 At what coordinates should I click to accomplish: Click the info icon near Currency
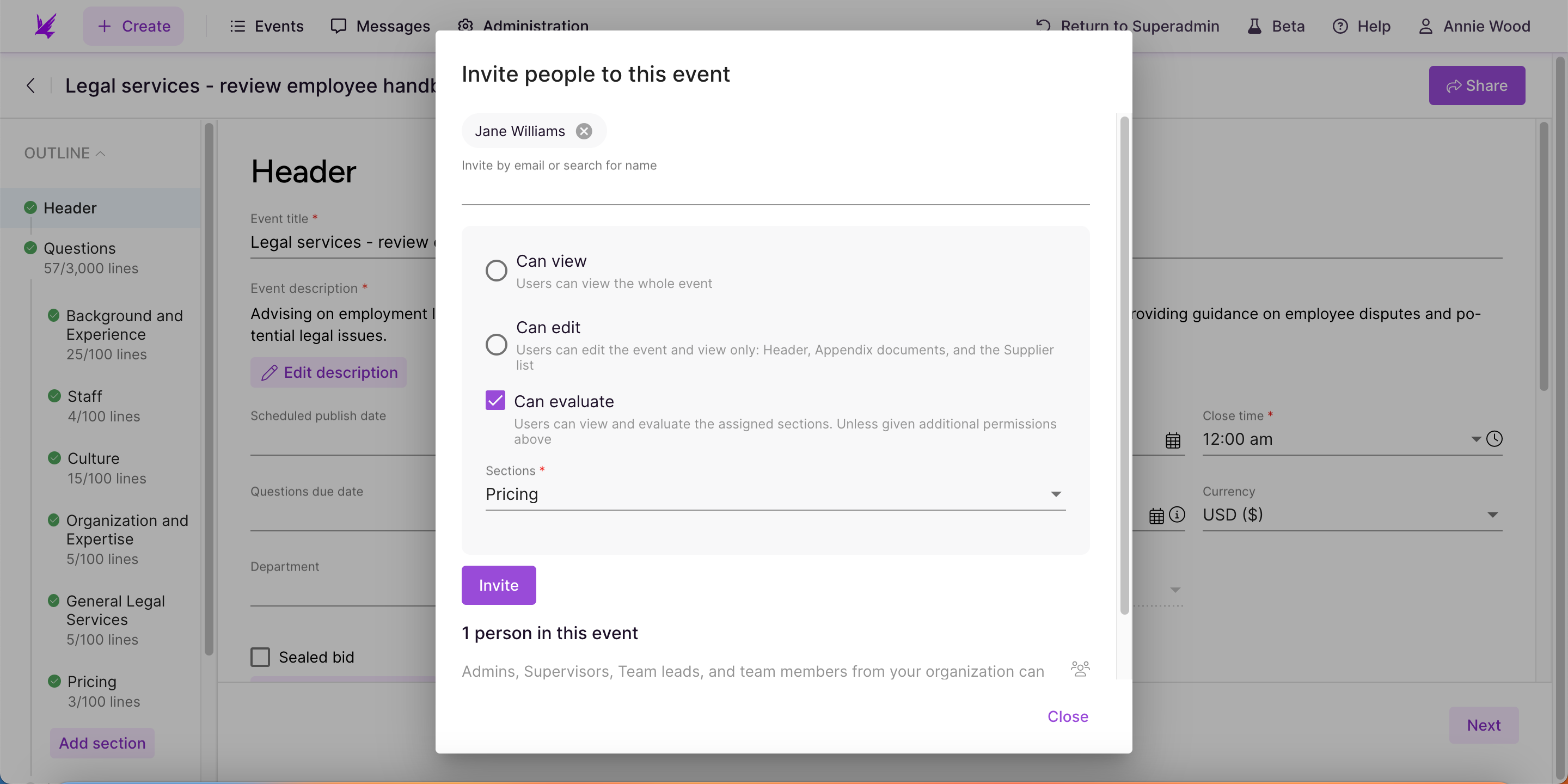point(1177,515)
